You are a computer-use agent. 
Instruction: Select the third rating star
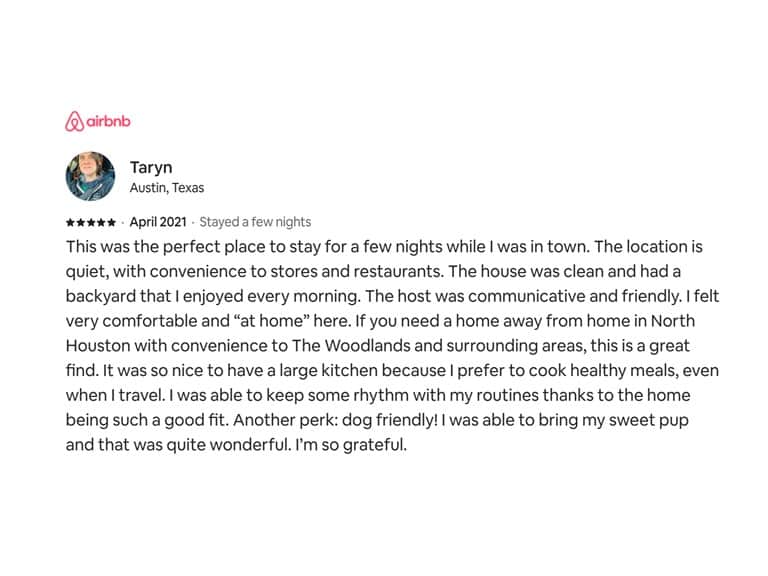click(x=91, y=223)
